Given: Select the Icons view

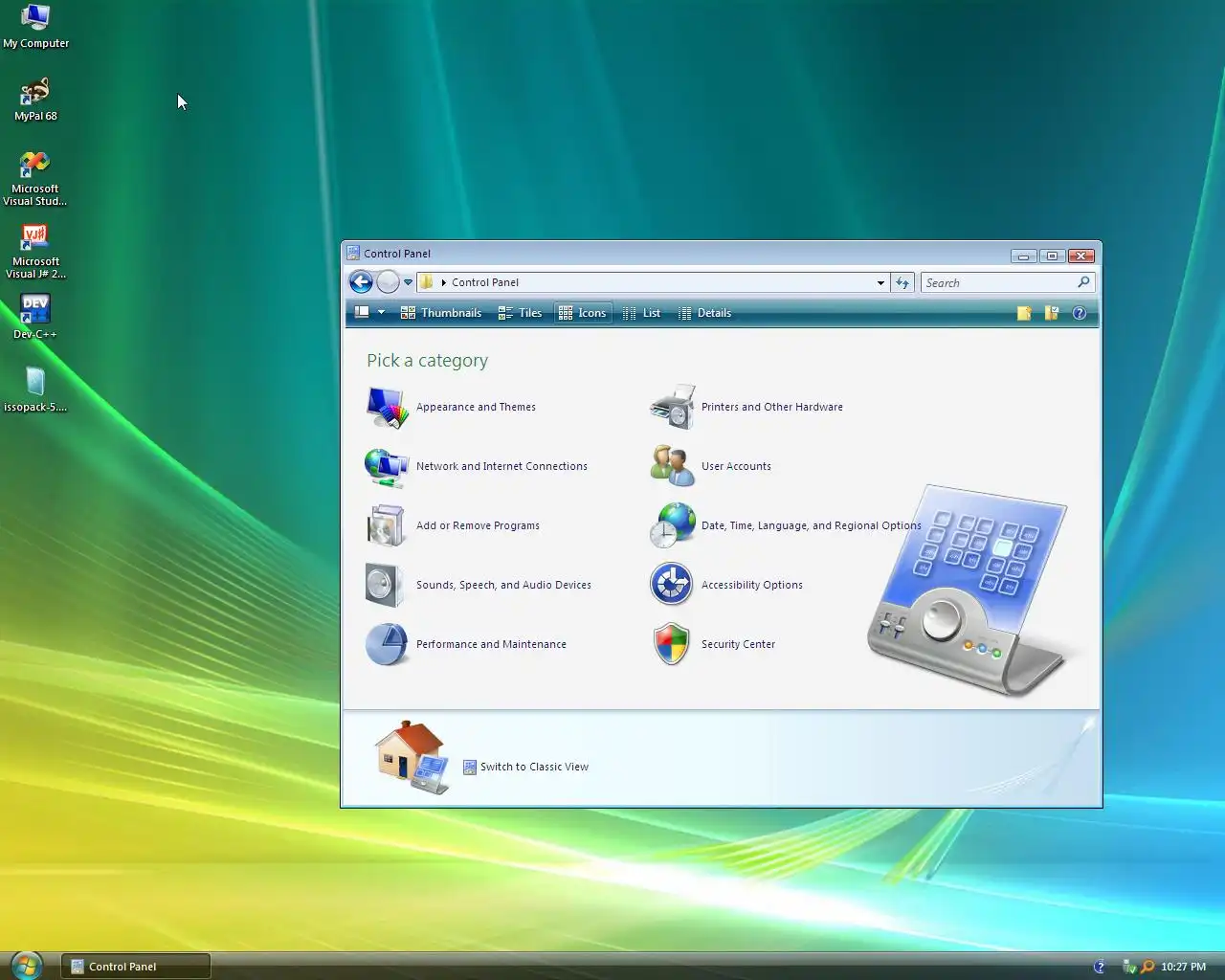Looking at the screenshot, I should click(x=583, y=313).
